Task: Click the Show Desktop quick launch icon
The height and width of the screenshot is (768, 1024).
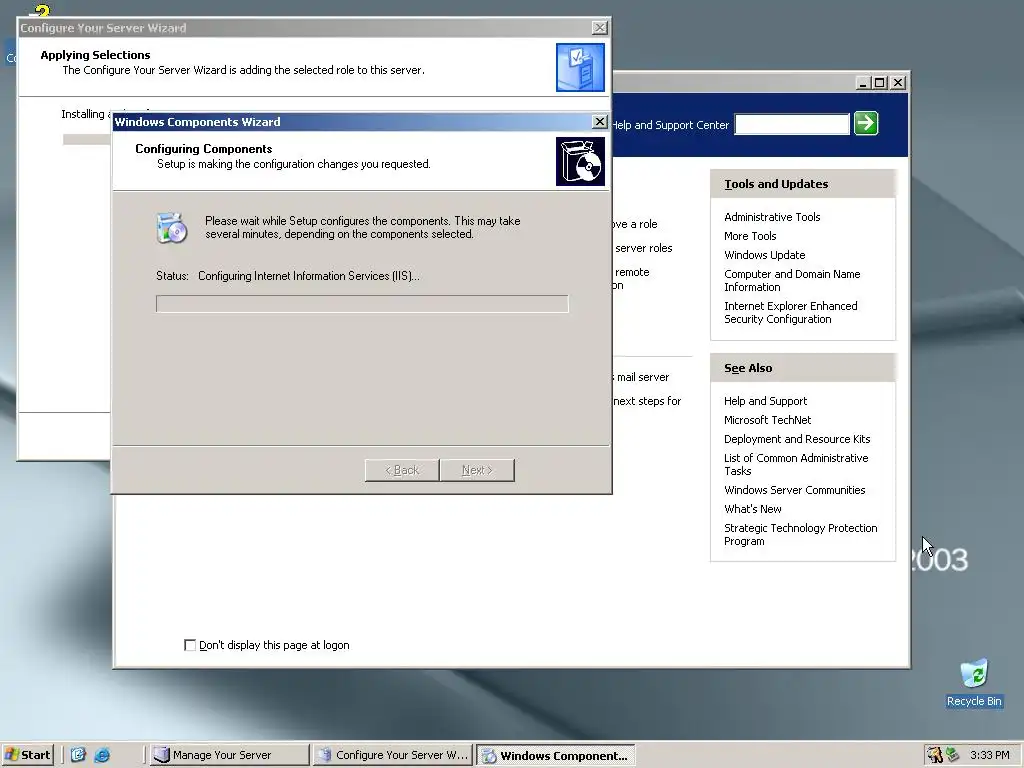Action: pyautogui.click(x=78, y=755)
